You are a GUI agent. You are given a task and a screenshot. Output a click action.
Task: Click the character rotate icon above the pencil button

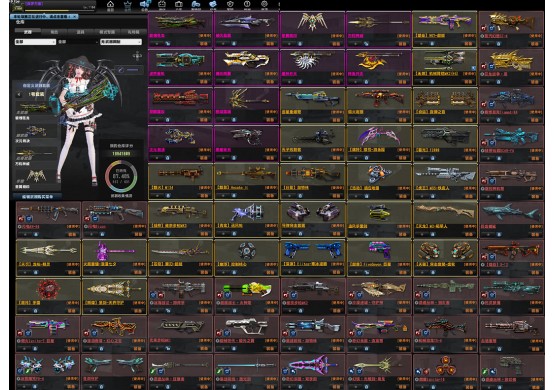click(137, 56)
